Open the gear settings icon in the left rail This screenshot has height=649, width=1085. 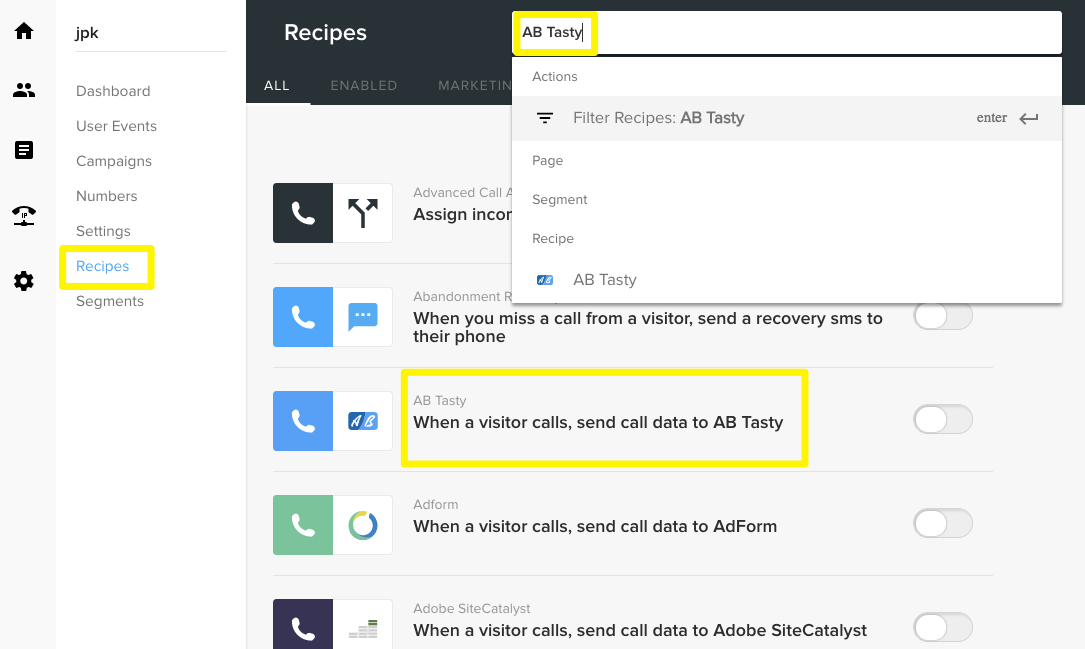24,281
